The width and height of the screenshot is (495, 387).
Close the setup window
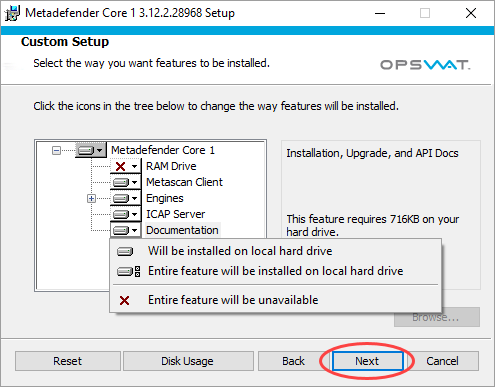click(471, 14)
